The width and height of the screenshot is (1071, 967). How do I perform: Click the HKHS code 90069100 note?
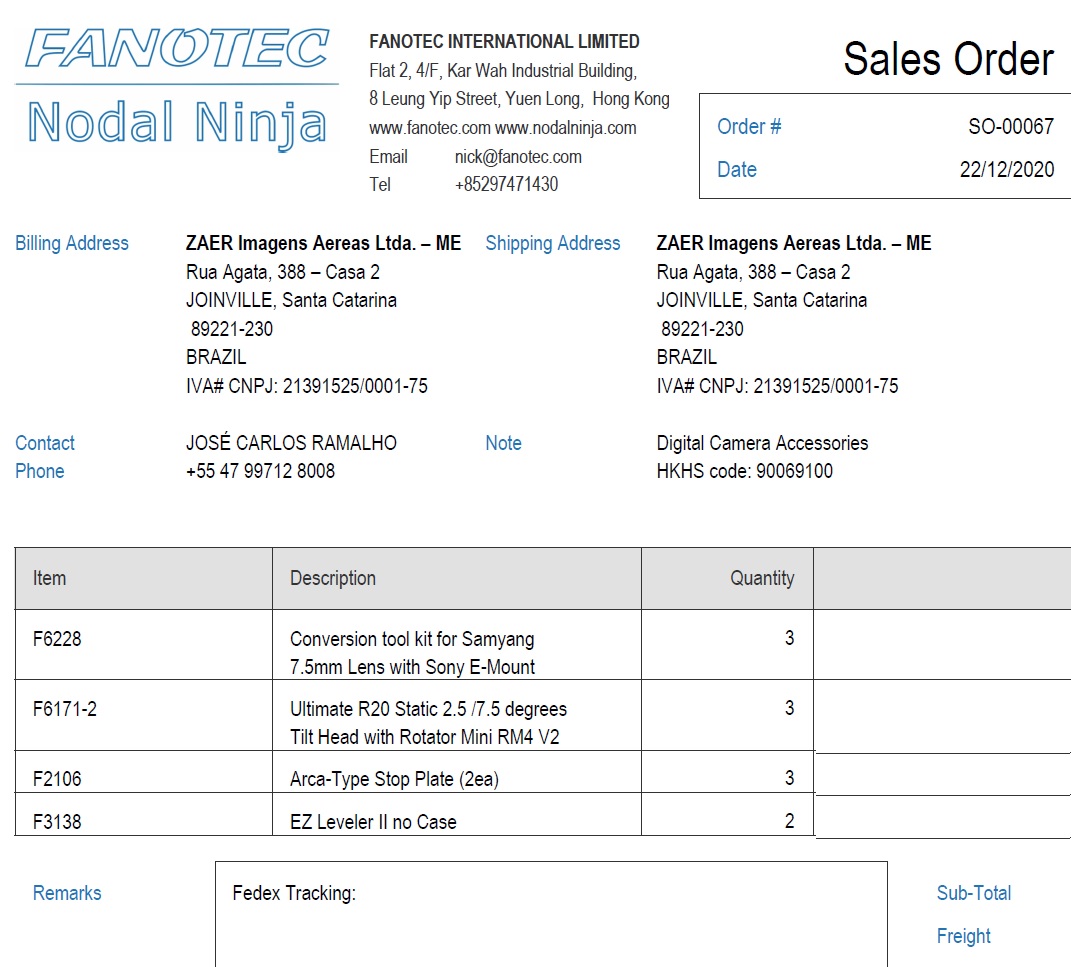(x=744, y=471)
